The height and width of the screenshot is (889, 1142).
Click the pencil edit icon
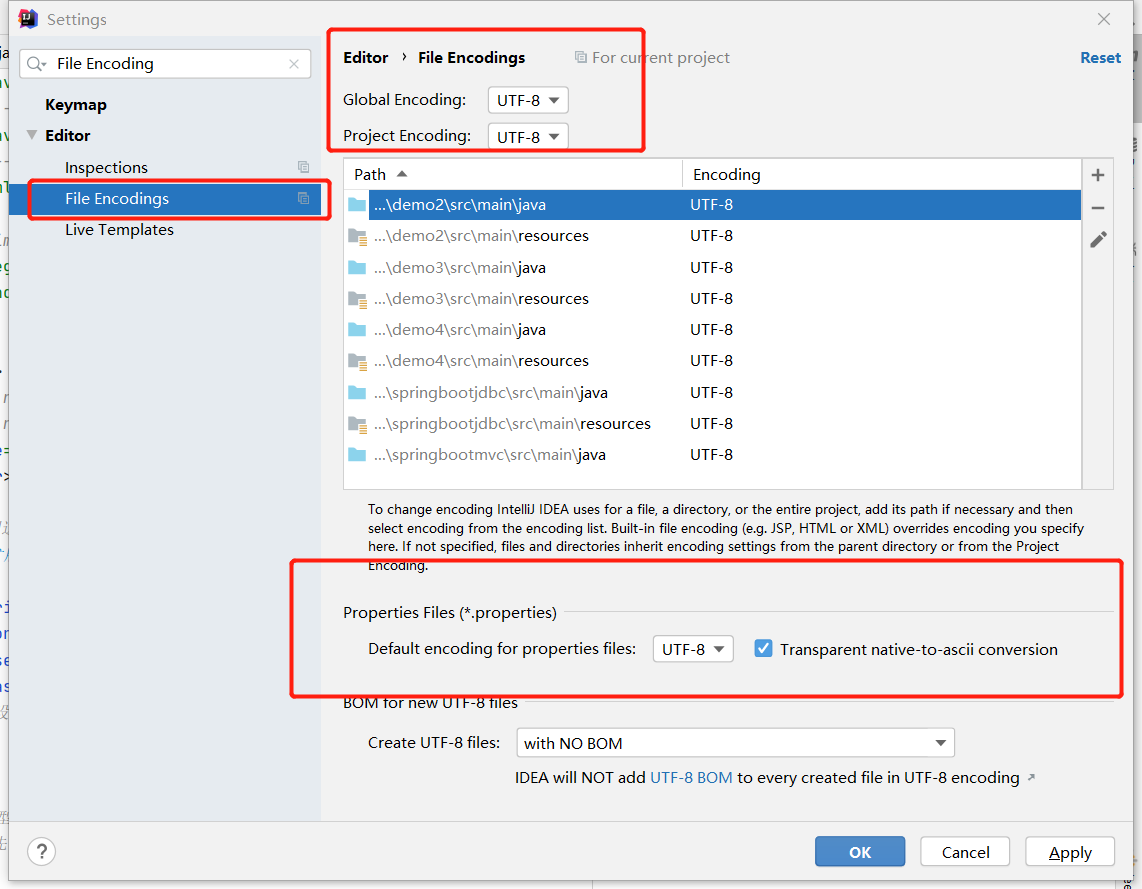click(x=1098, y=240)
